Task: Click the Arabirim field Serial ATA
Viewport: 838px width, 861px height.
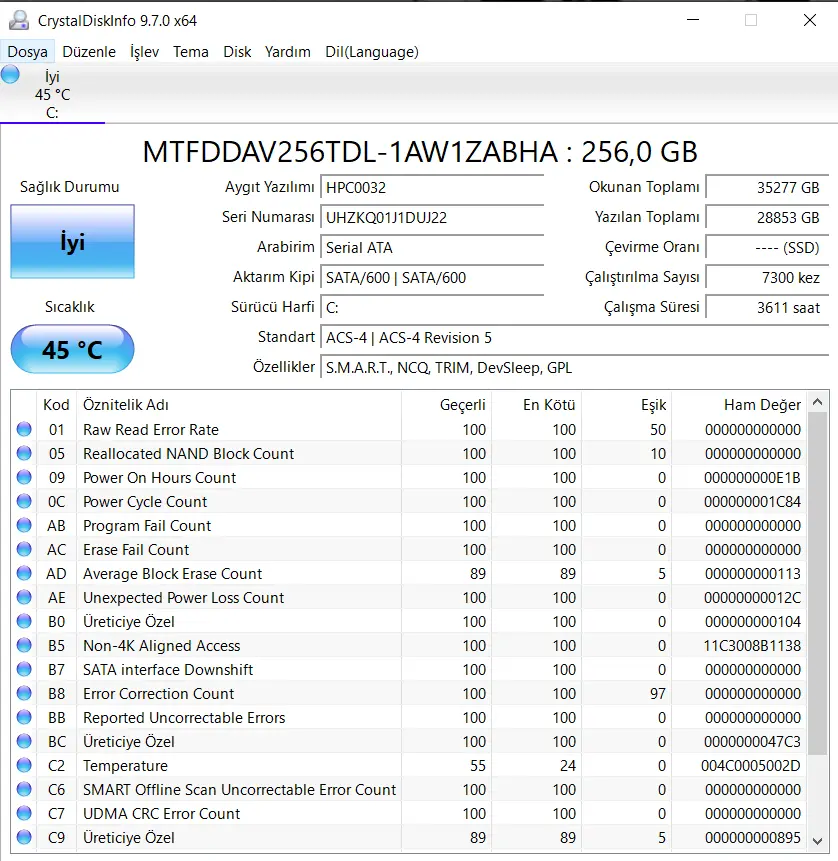Action: tap(432, 248)
